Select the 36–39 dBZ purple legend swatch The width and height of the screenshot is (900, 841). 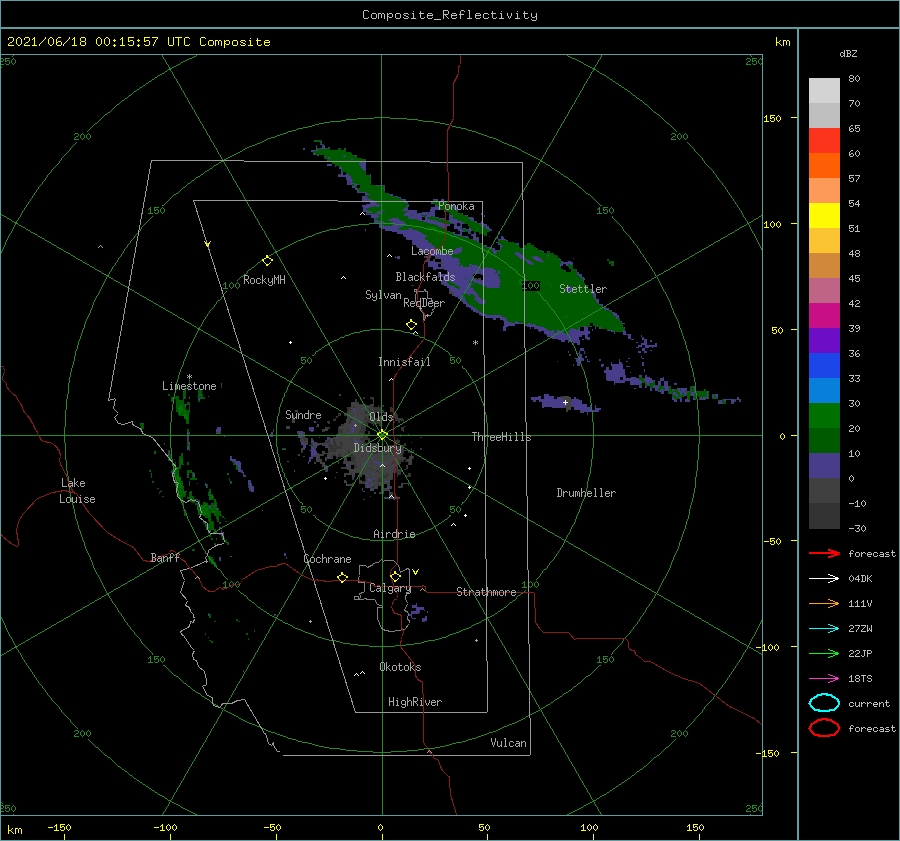pyautogui.click(x=824, y=340)
